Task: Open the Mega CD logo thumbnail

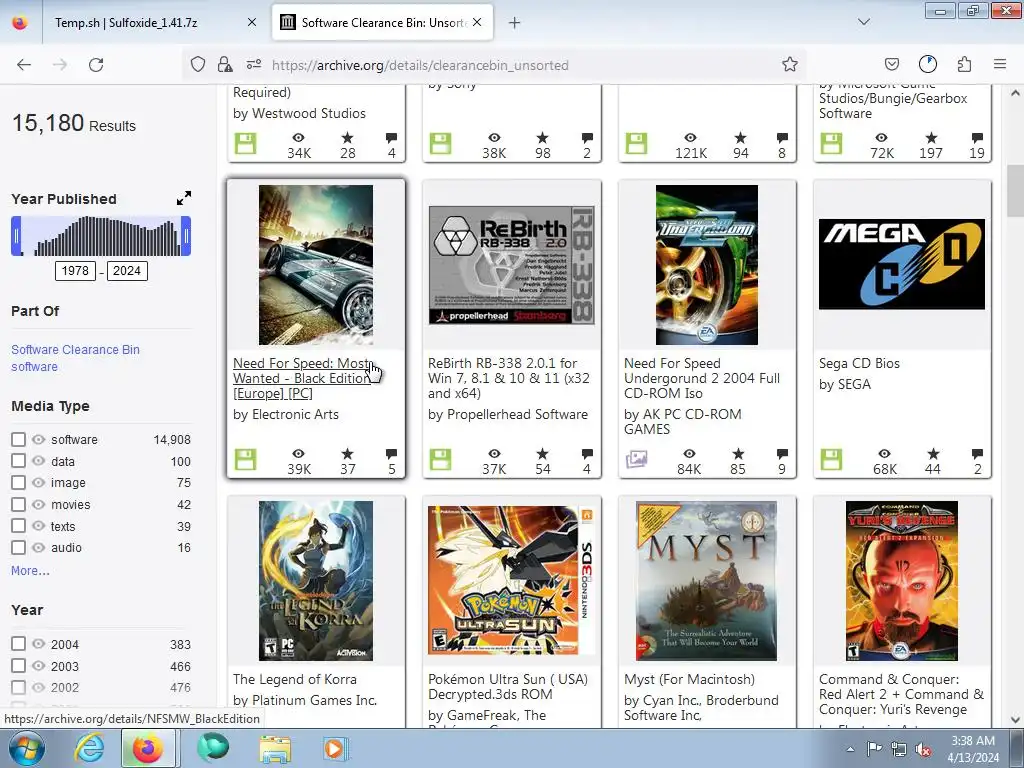Action: click(x=902, y=264)
